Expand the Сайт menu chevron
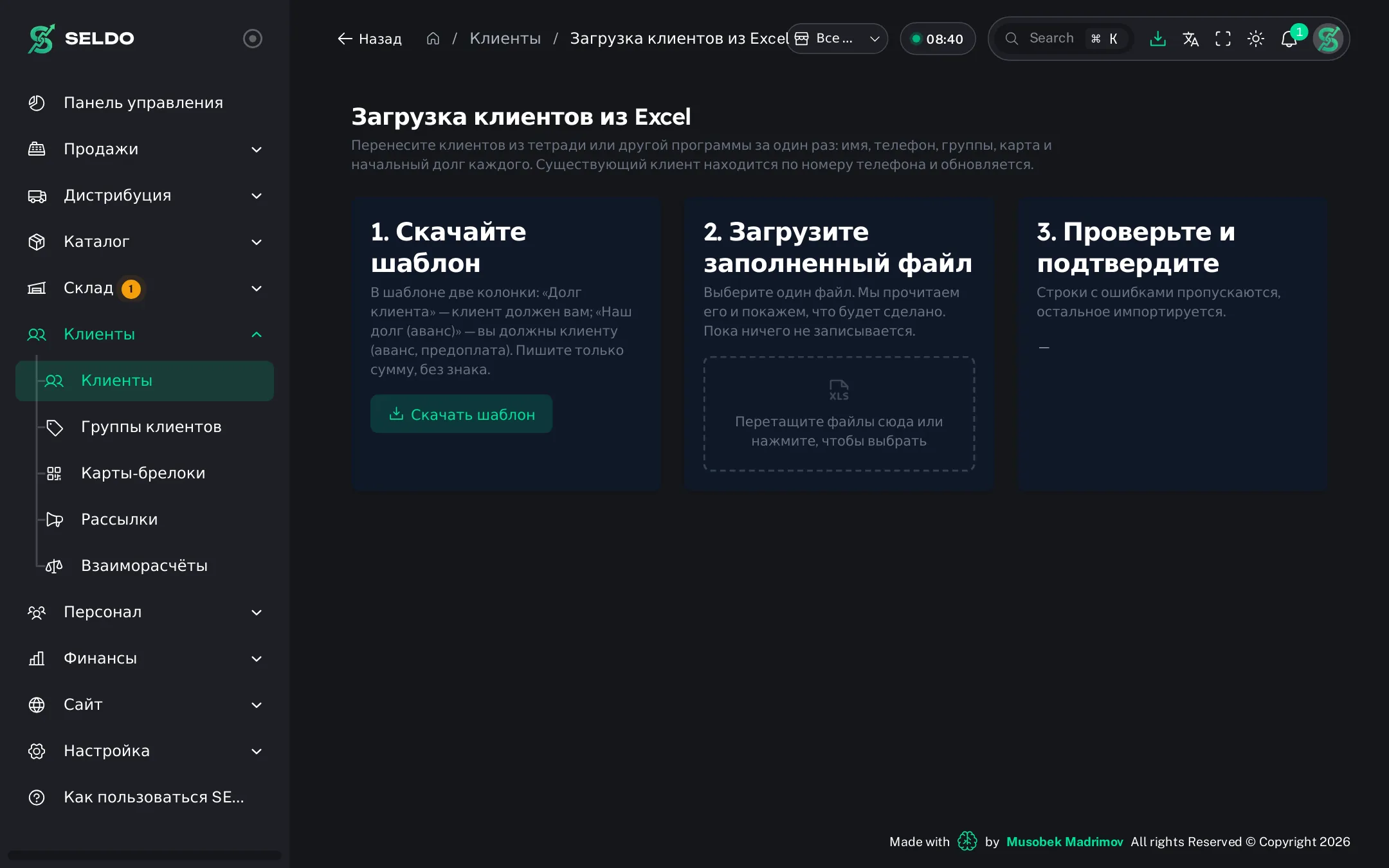Screen dimensions: 1389x868 point(257,705)
